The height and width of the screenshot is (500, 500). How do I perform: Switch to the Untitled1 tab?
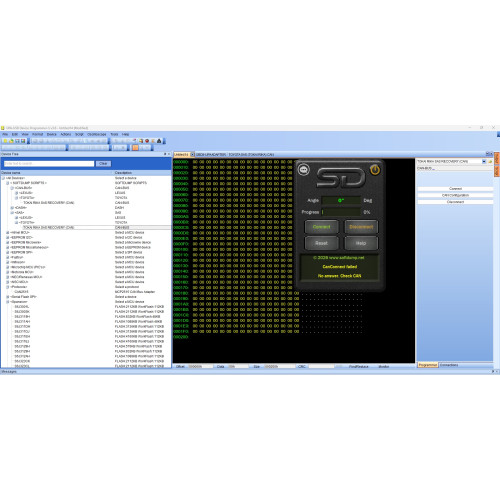pyautogui.click(x=181, y=155)
